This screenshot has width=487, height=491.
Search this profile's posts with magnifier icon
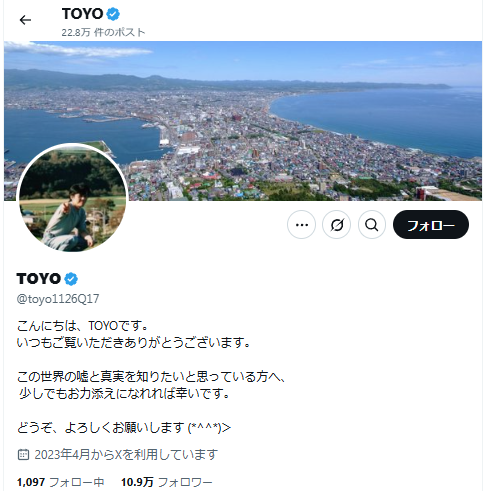[372, 225]
